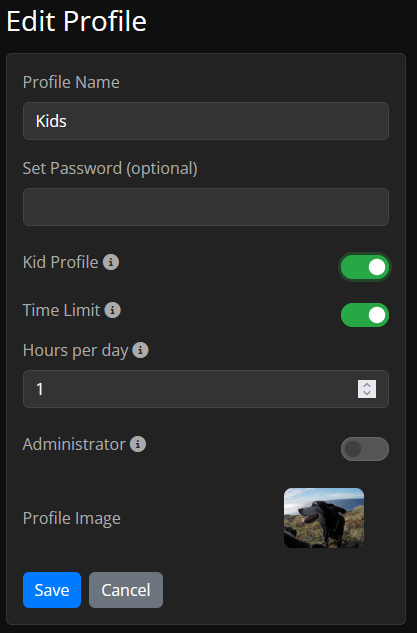Click the Kid Profile label text
This screenshot has height=633, width=417.
[x=61, y=262]
